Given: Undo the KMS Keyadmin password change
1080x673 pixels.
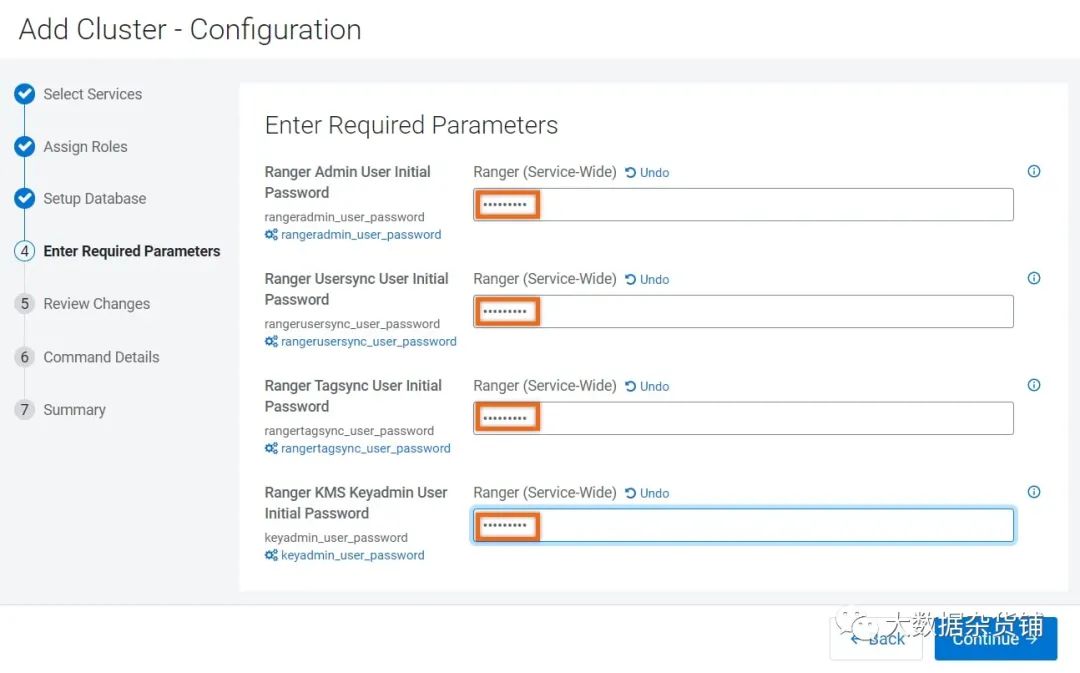Looking at the screenshot, I should [647, 493].
